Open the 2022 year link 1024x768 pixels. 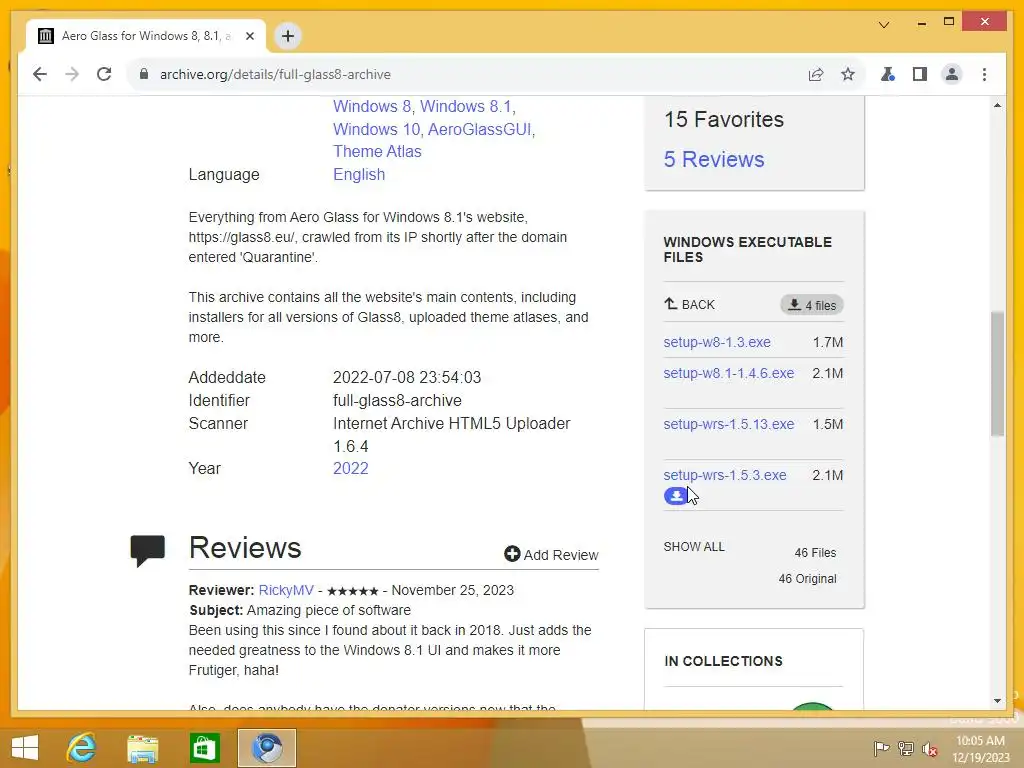pos(351,468)
